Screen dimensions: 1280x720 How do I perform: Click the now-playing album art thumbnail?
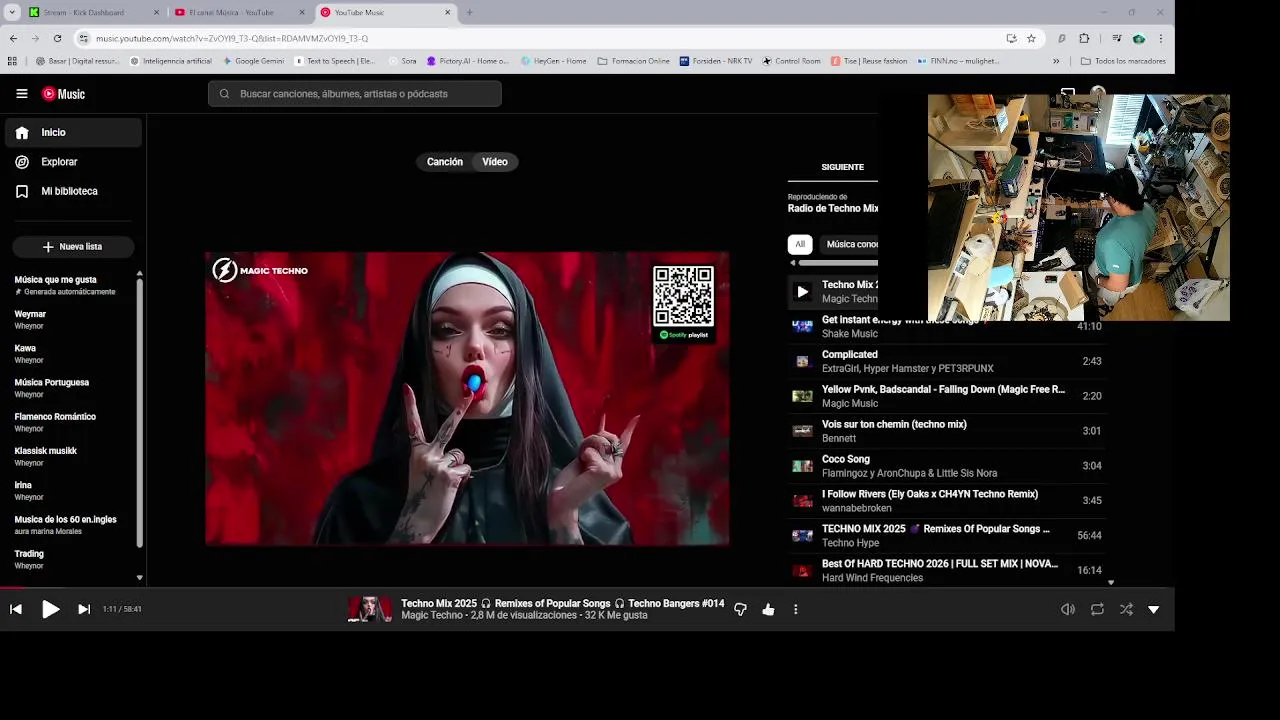click(370, 609)
